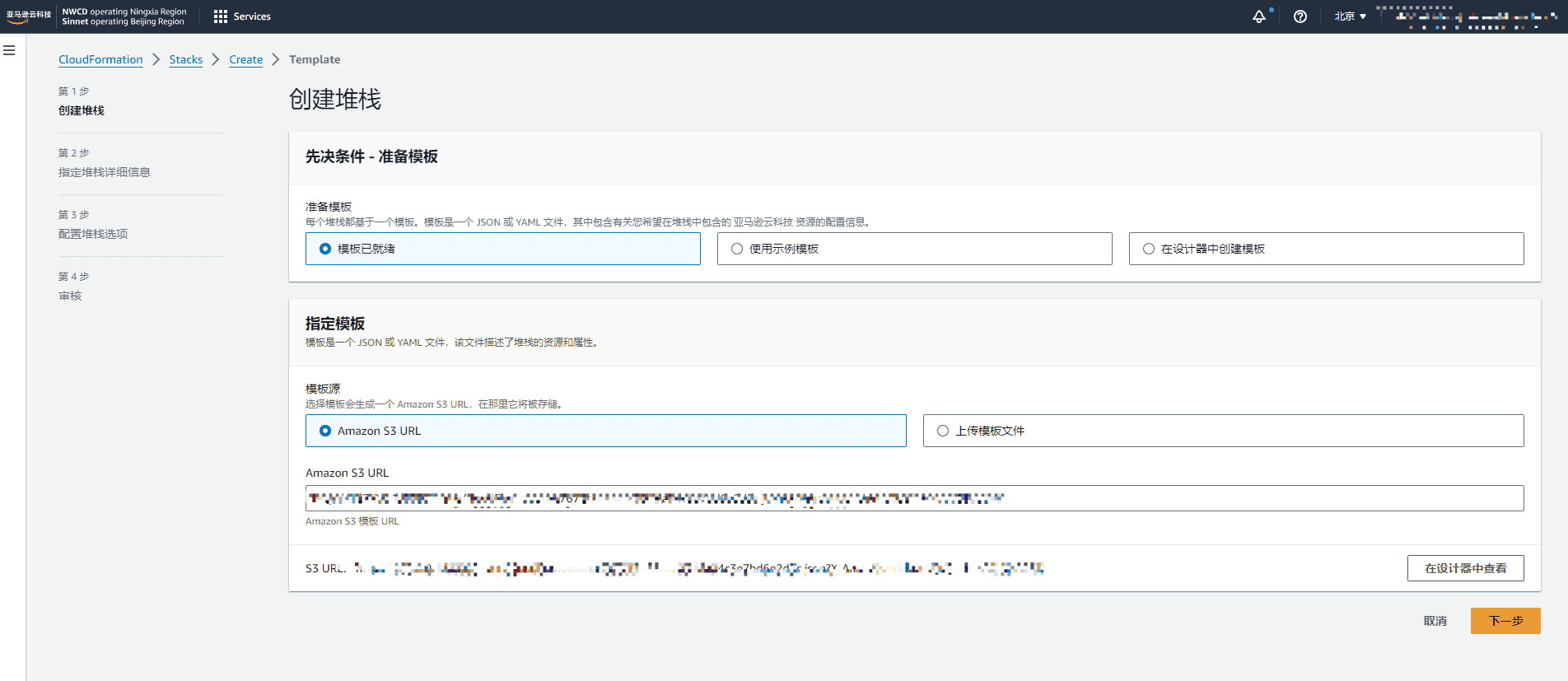The width and height of the screenshot is (1568, 681).
Task: Open the account menu in top bar
Action: tap(1466, 16)
